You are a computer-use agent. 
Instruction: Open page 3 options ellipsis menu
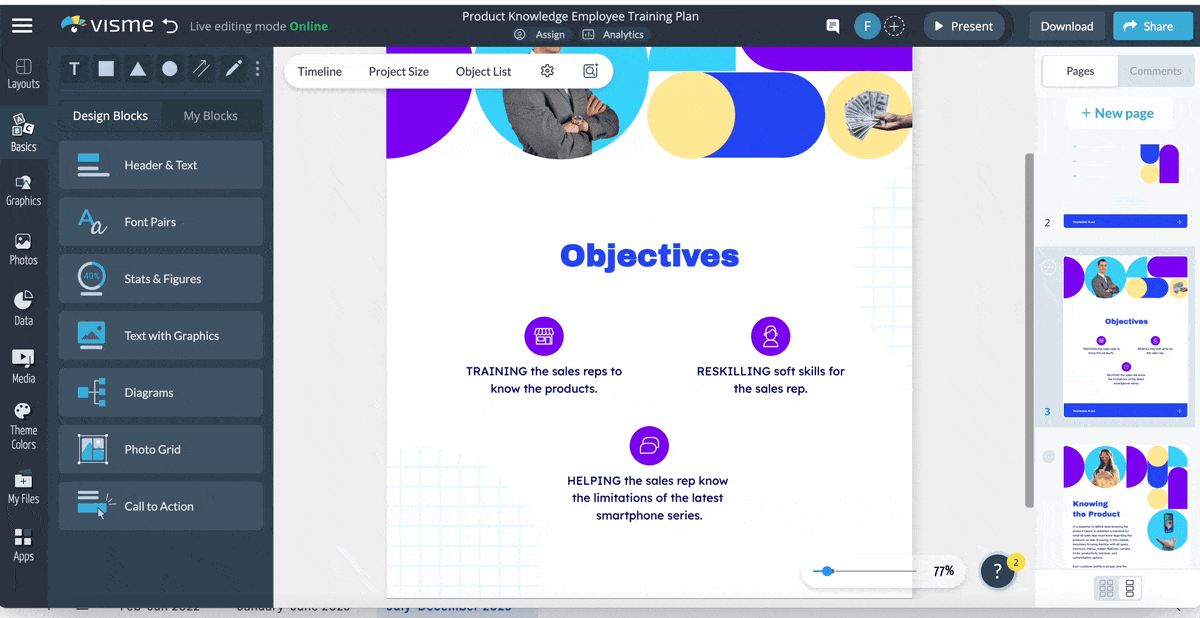[x=1048, y=267]
